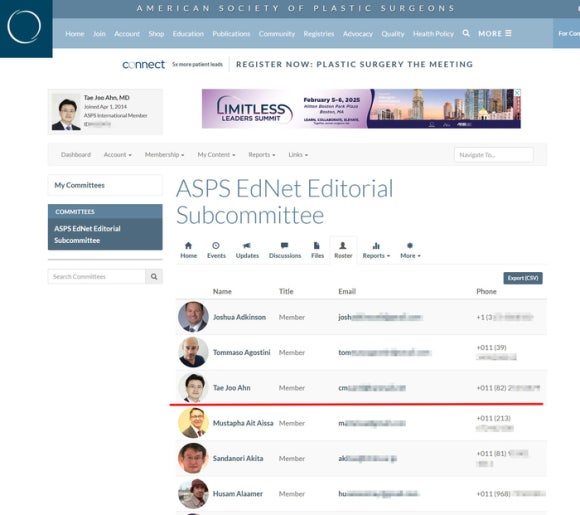Open Advocacy in the top navigation
The width and height of the screenshot is (580, 515).
coord(358,34)
